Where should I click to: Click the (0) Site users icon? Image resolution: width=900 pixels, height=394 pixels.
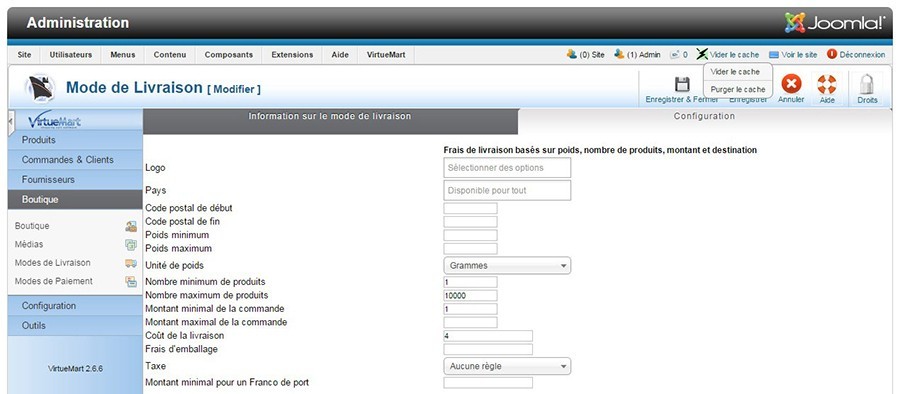571,54
